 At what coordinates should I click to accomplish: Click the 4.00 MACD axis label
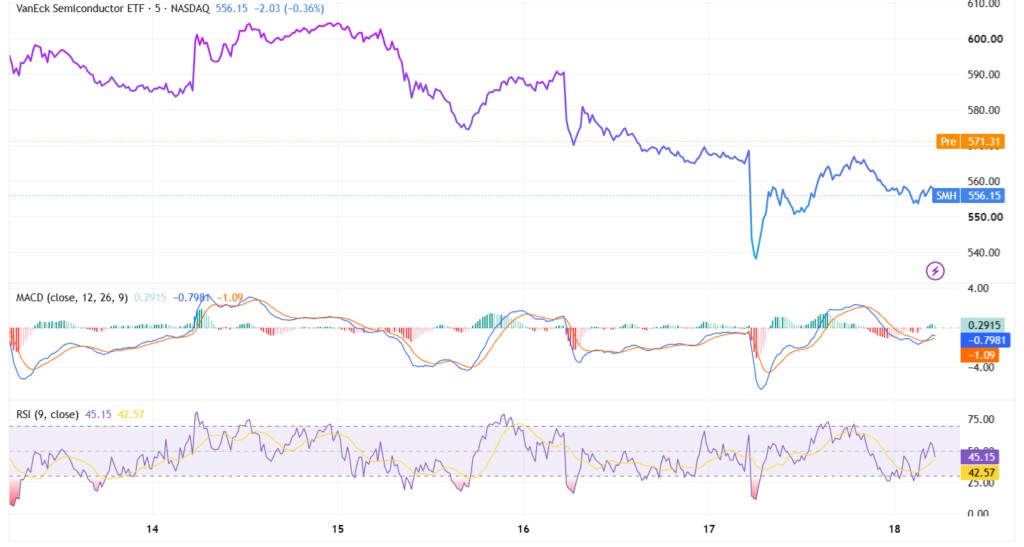[x=978, y=288]
